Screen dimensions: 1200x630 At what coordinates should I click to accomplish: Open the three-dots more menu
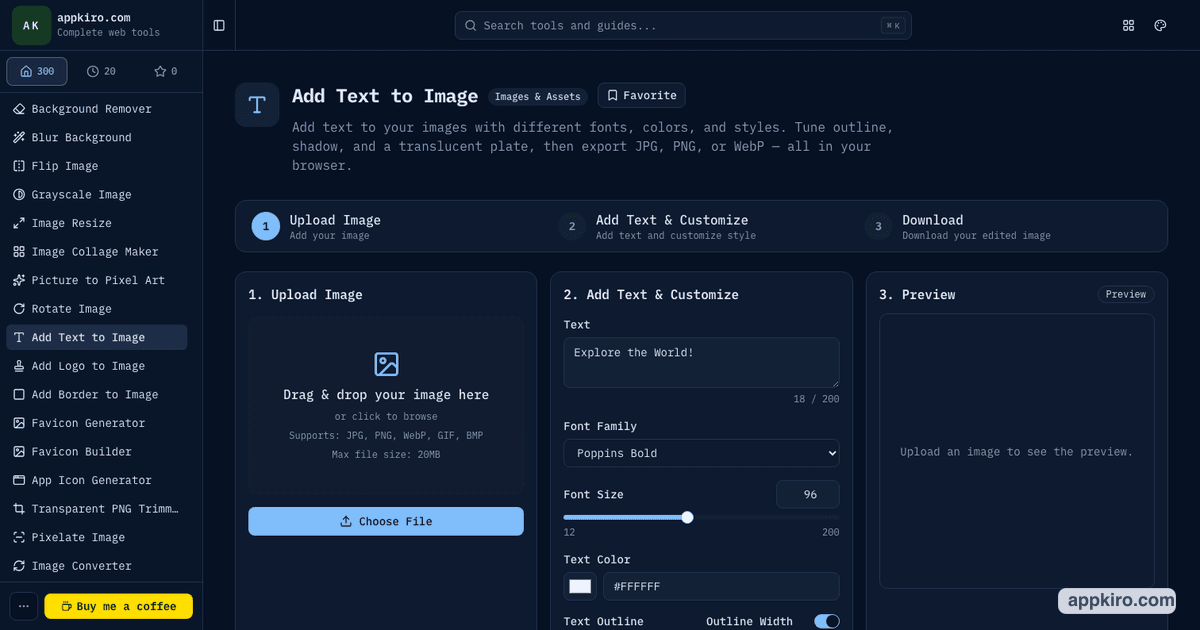(x=24, y=606)
